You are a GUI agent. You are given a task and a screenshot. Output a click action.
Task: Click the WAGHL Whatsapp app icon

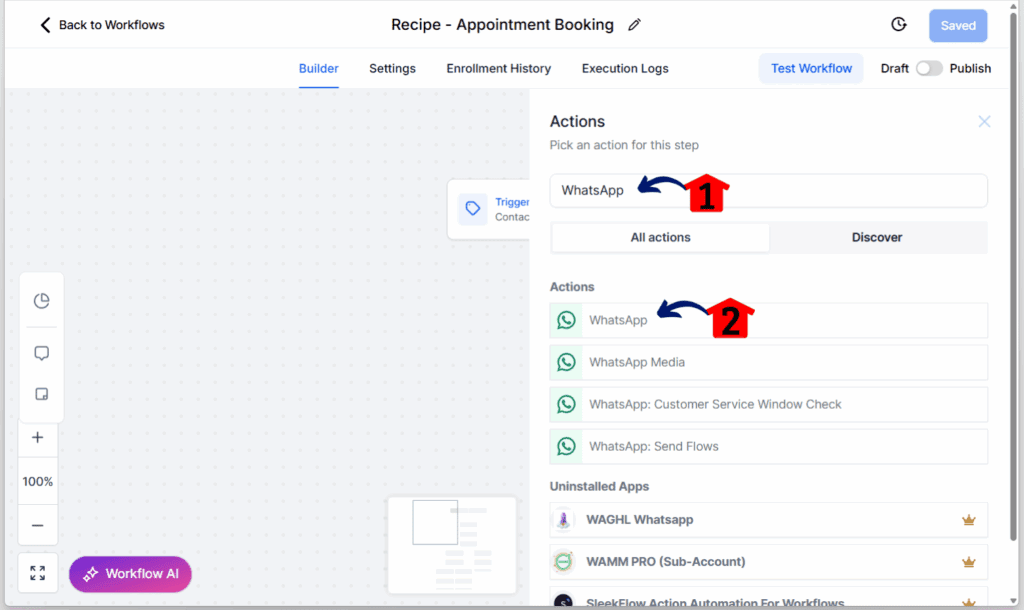[x=563, y=520]
